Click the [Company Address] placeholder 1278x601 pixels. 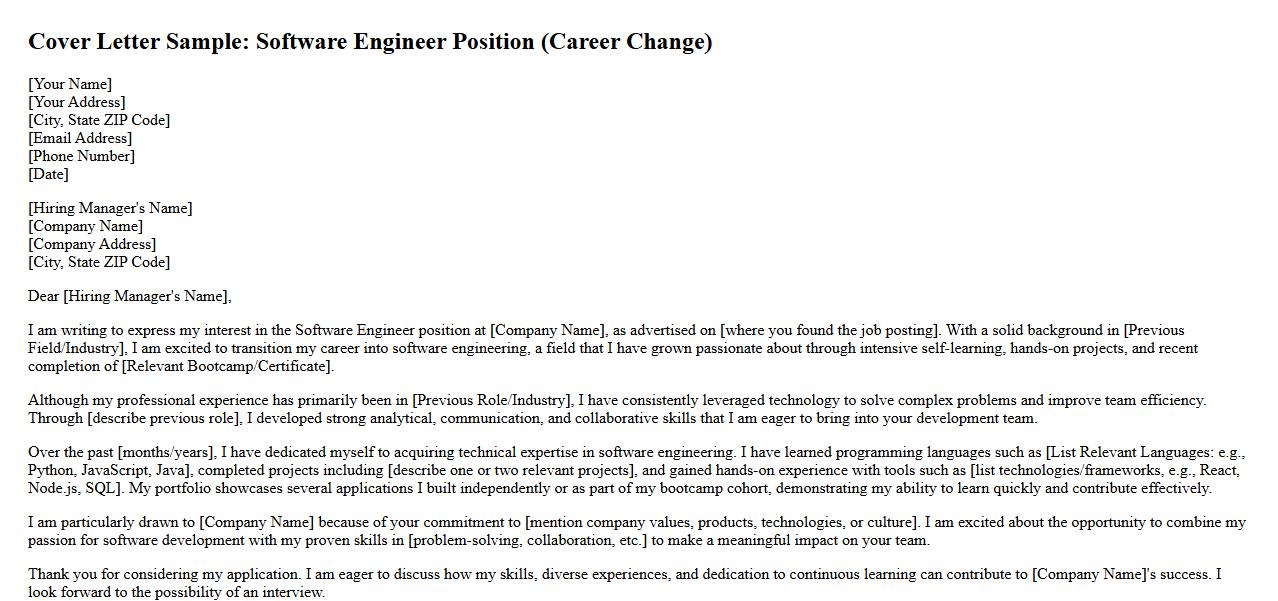tap(92, 244)
